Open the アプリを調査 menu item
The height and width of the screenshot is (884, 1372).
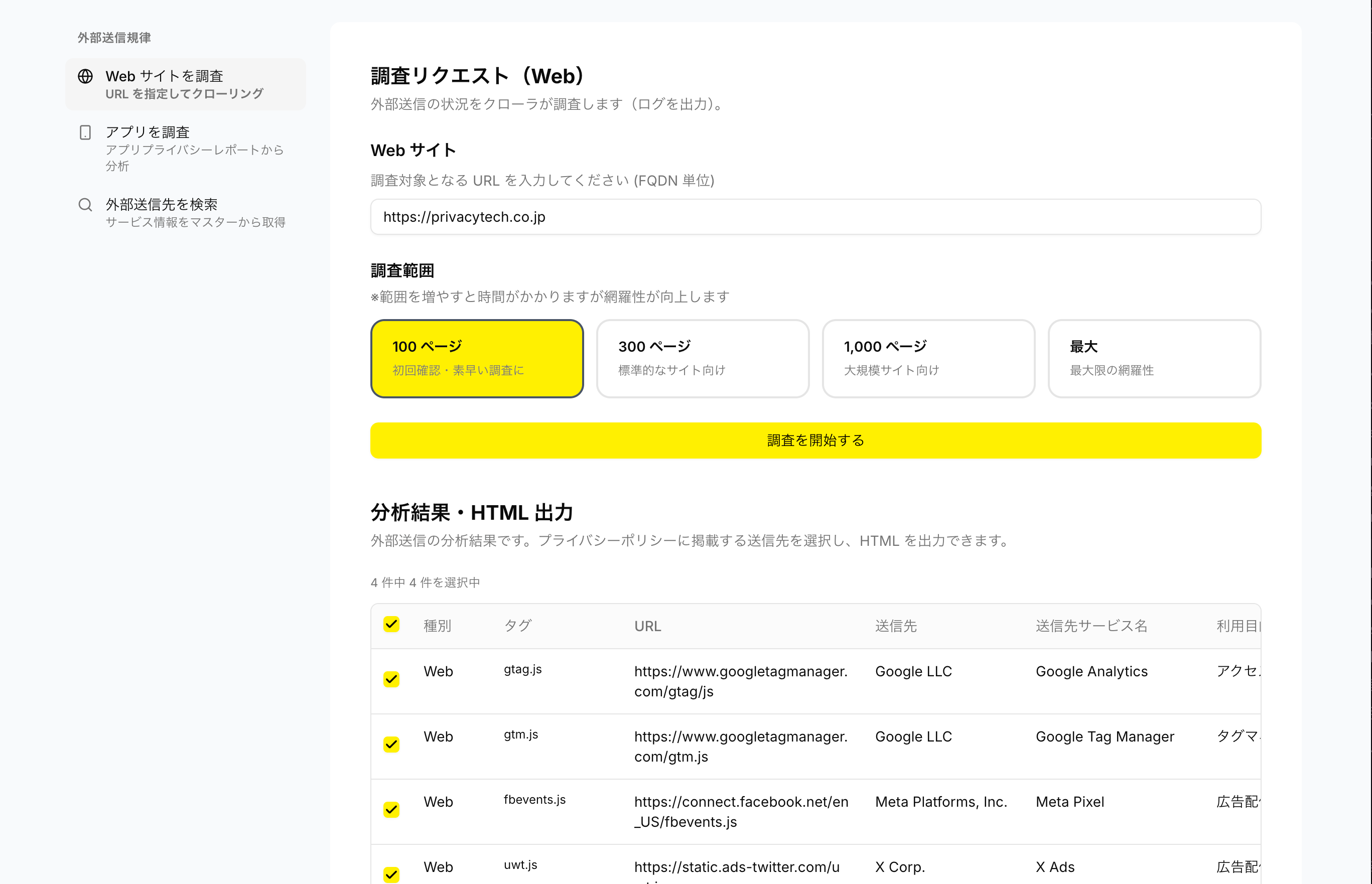click(185, 149)
